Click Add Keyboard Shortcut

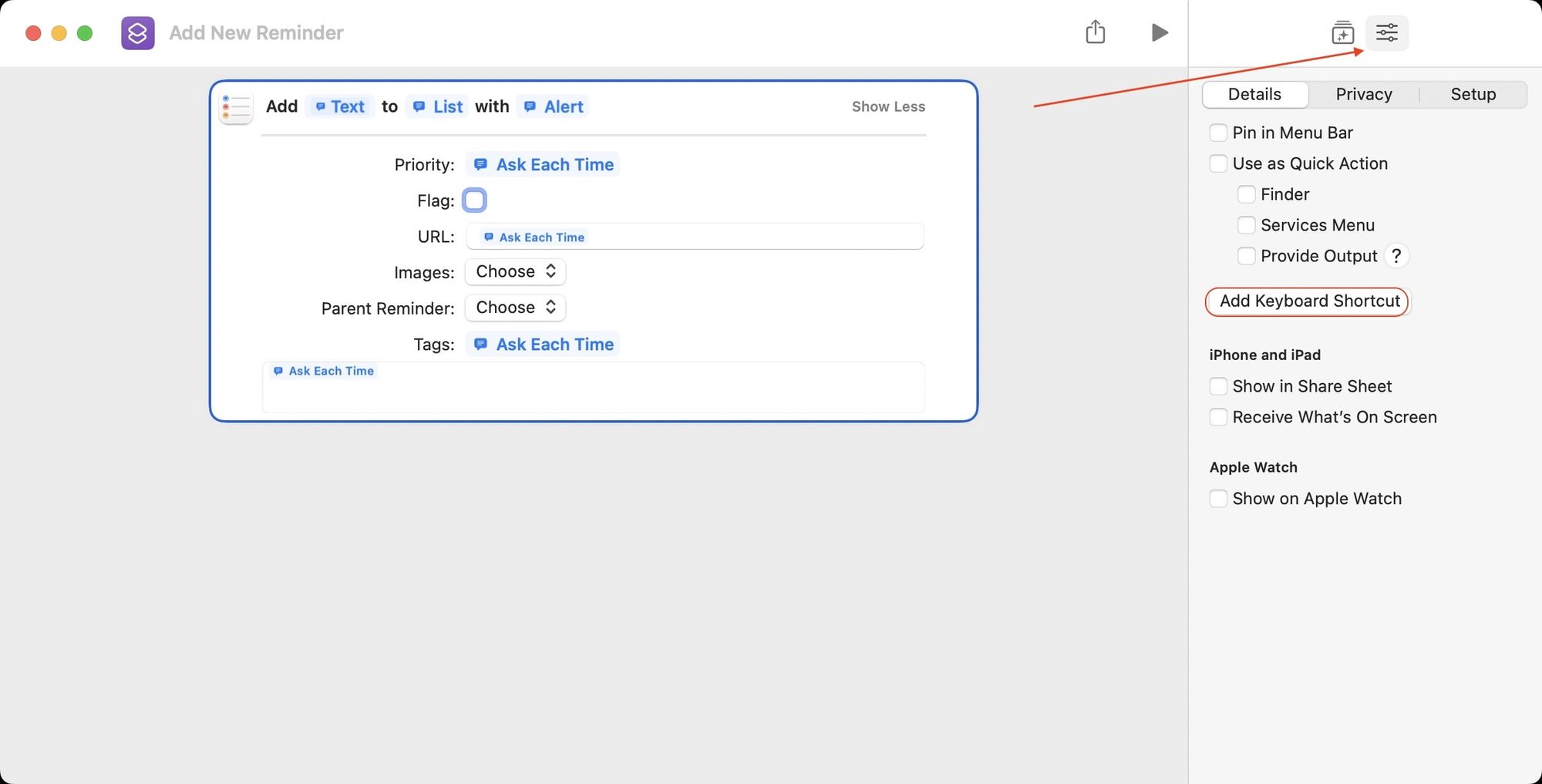tap(1307, 301)
